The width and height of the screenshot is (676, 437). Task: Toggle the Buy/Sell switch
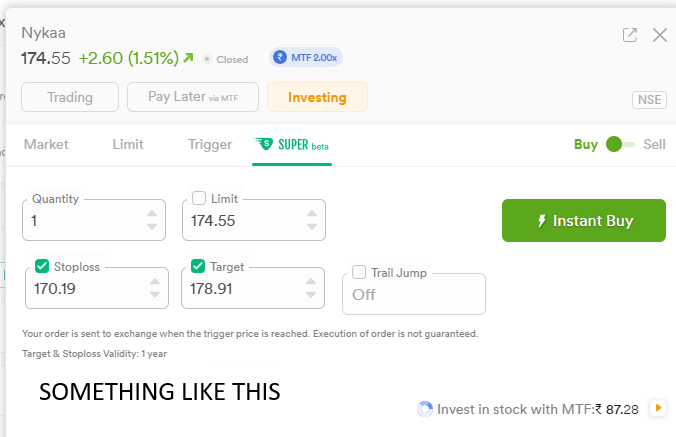point(620,144)
